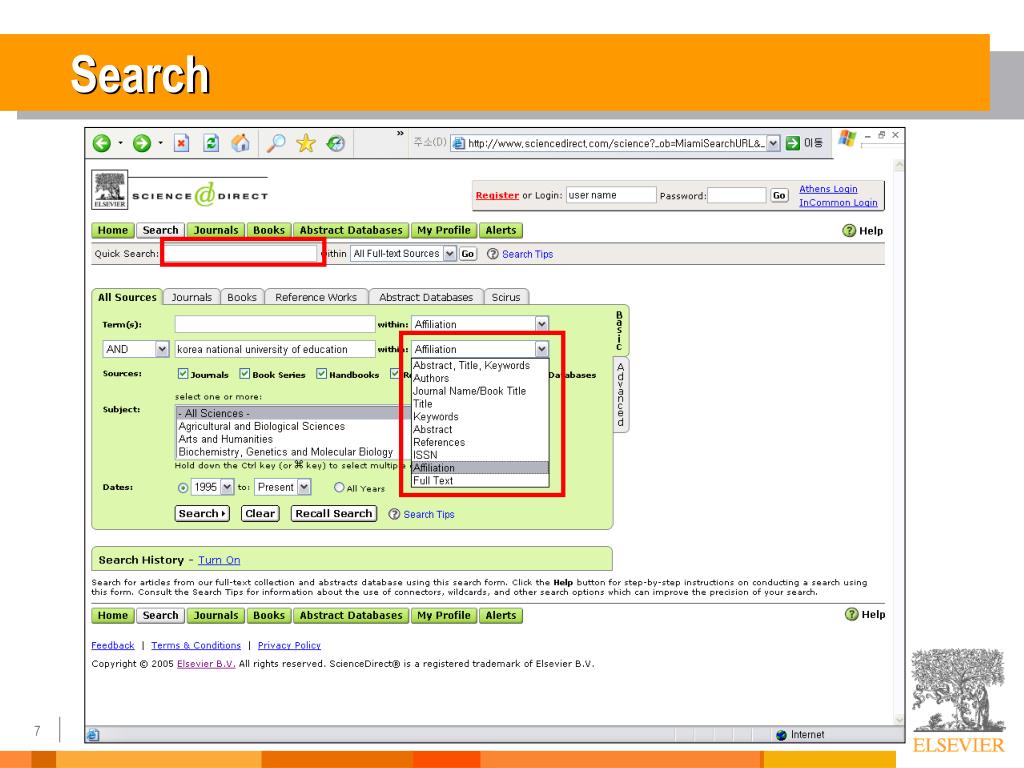Screen dimensions: 1024x768
Task: Open the History toolbar icon
Action: pos(336,143)
